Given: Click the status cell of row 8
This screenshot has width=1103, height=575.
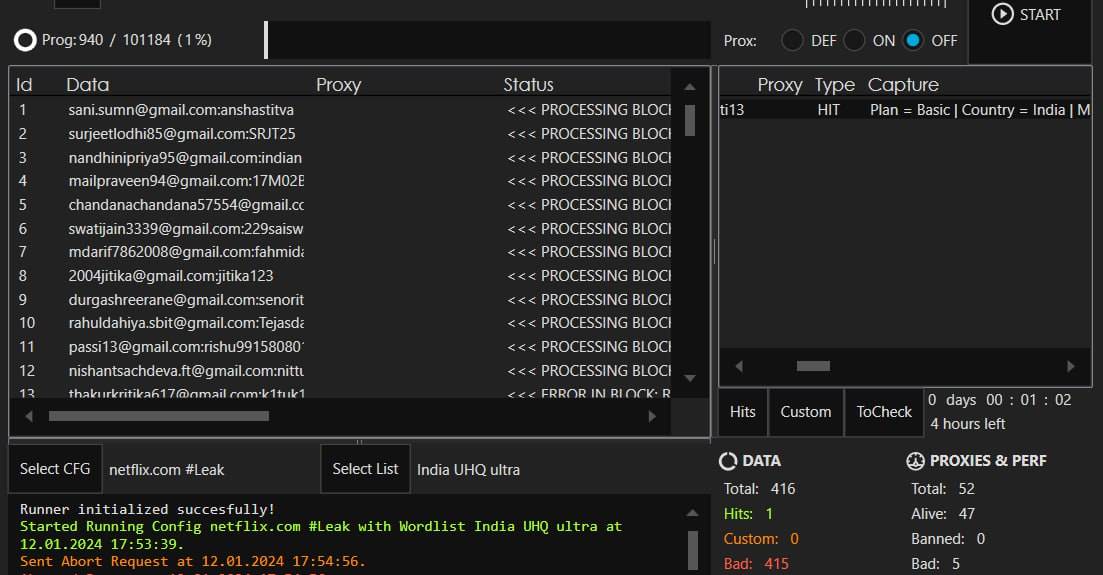Looking at the screenshot, I should coord(589,276).
